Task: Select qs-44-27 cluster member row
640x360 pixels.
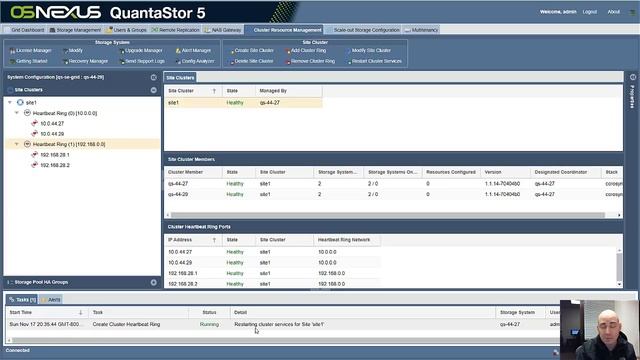Action: [x=393, y=184]
